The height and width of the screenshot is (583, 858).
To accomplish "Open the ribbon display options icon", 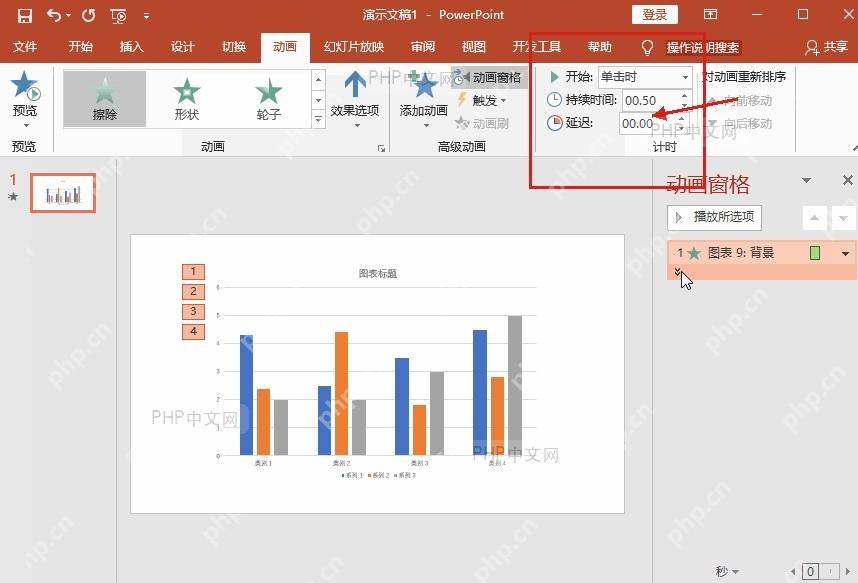I will pos(710,14).
